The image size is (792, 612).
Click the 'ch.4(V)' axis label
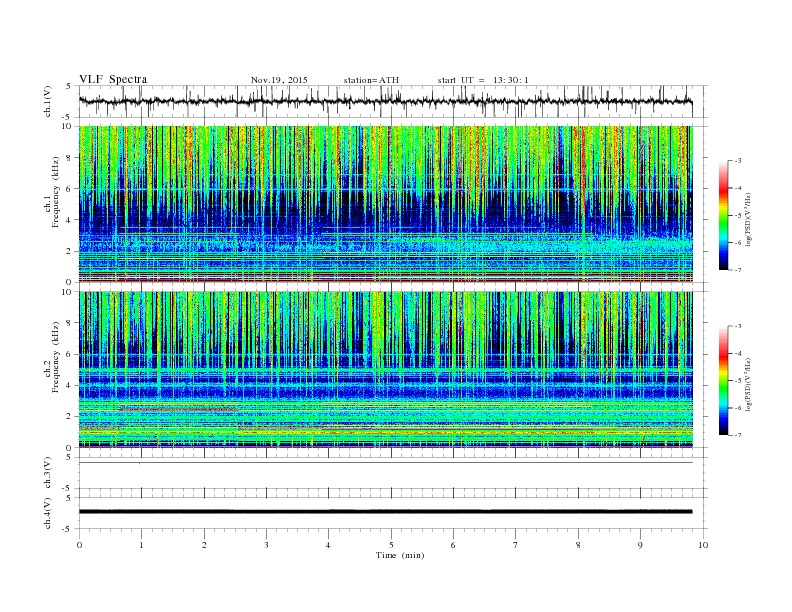(x=48, y=514)
